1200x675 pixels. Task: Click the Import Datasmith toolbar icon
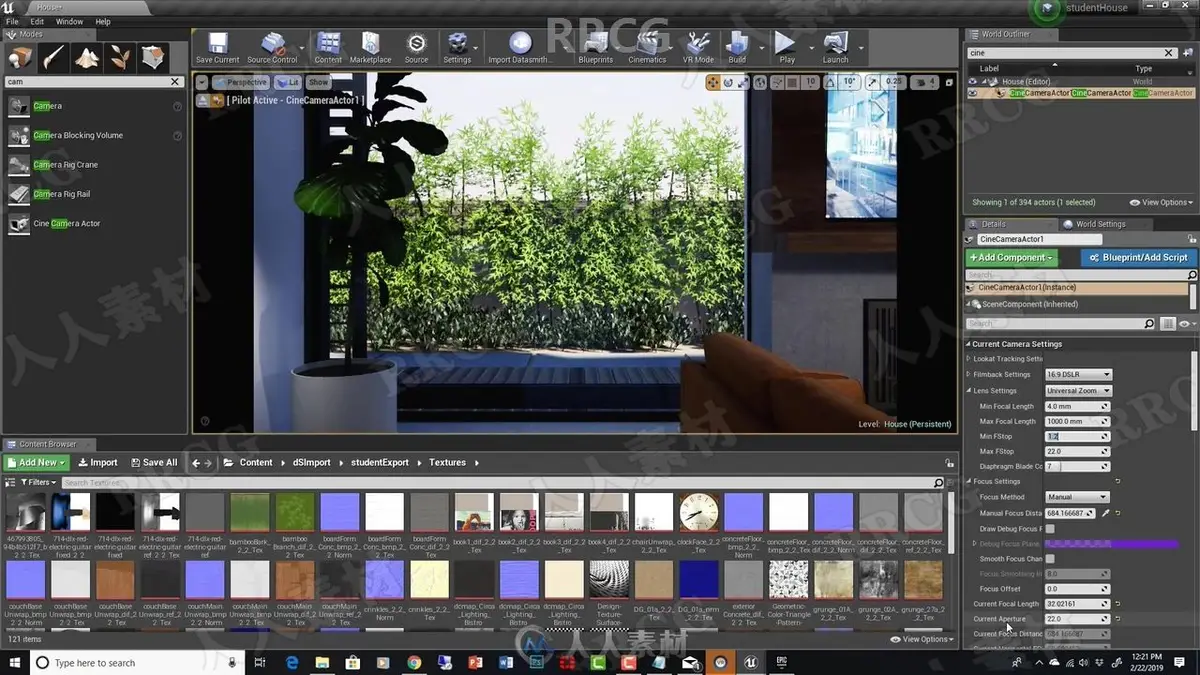tap(520, 47)
